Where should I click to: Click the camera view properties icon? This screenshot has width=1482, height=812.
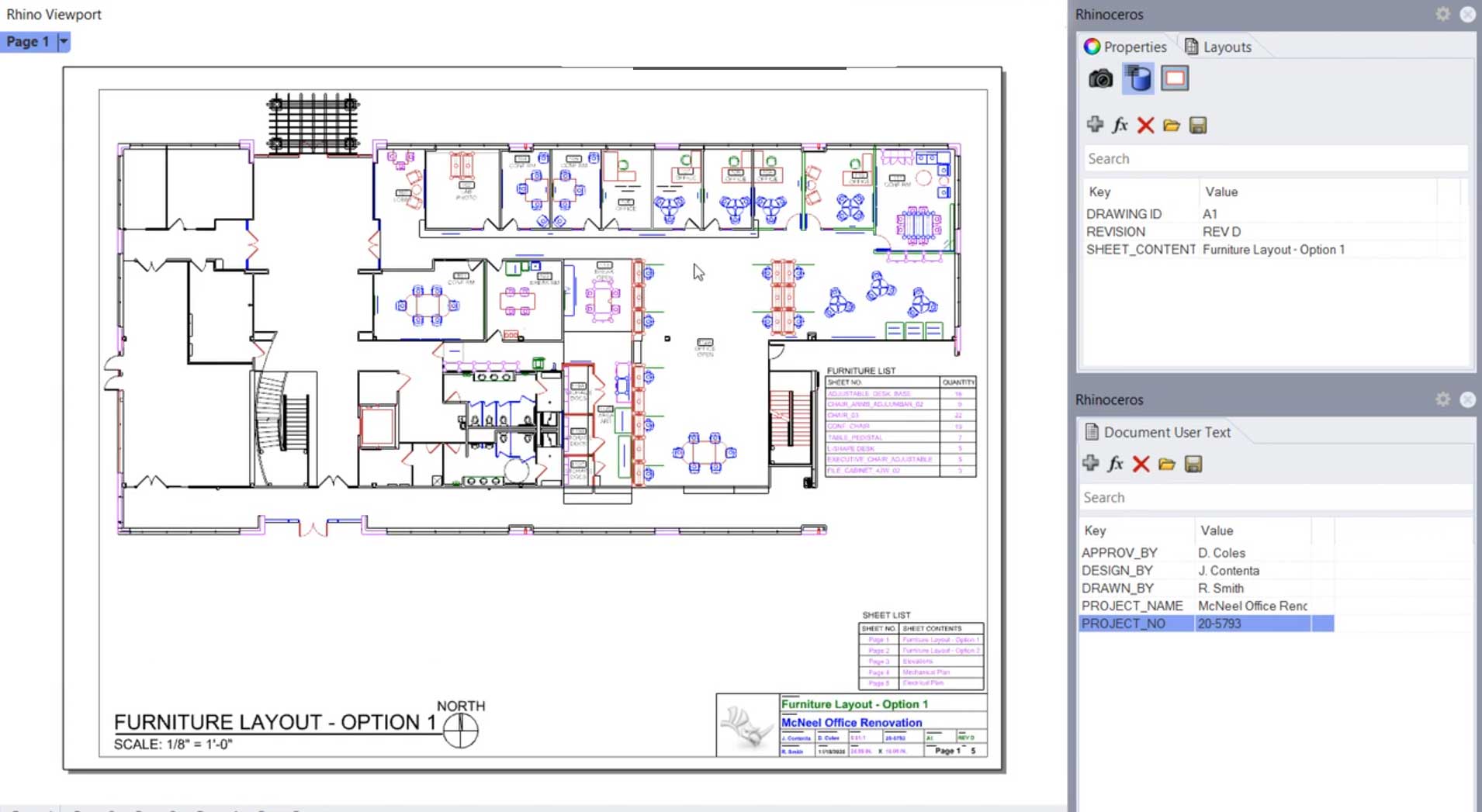1100,78
